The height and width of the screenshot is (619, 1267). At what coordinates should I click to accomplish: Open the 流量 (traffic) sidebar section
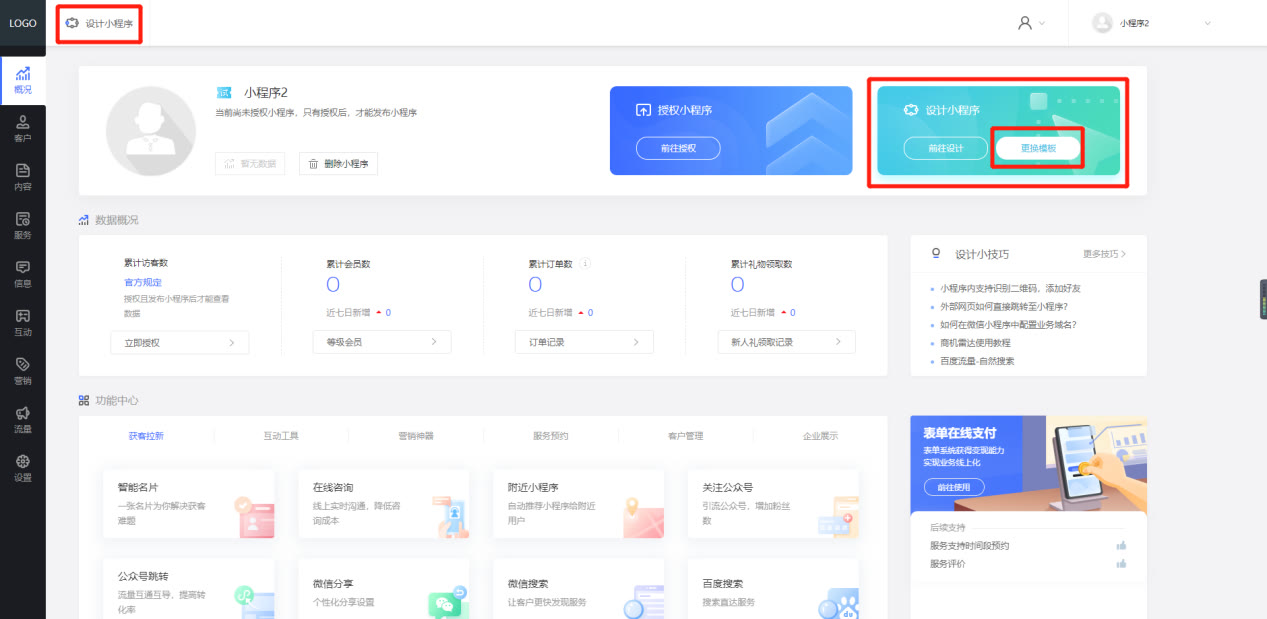[x=23, y=418]
